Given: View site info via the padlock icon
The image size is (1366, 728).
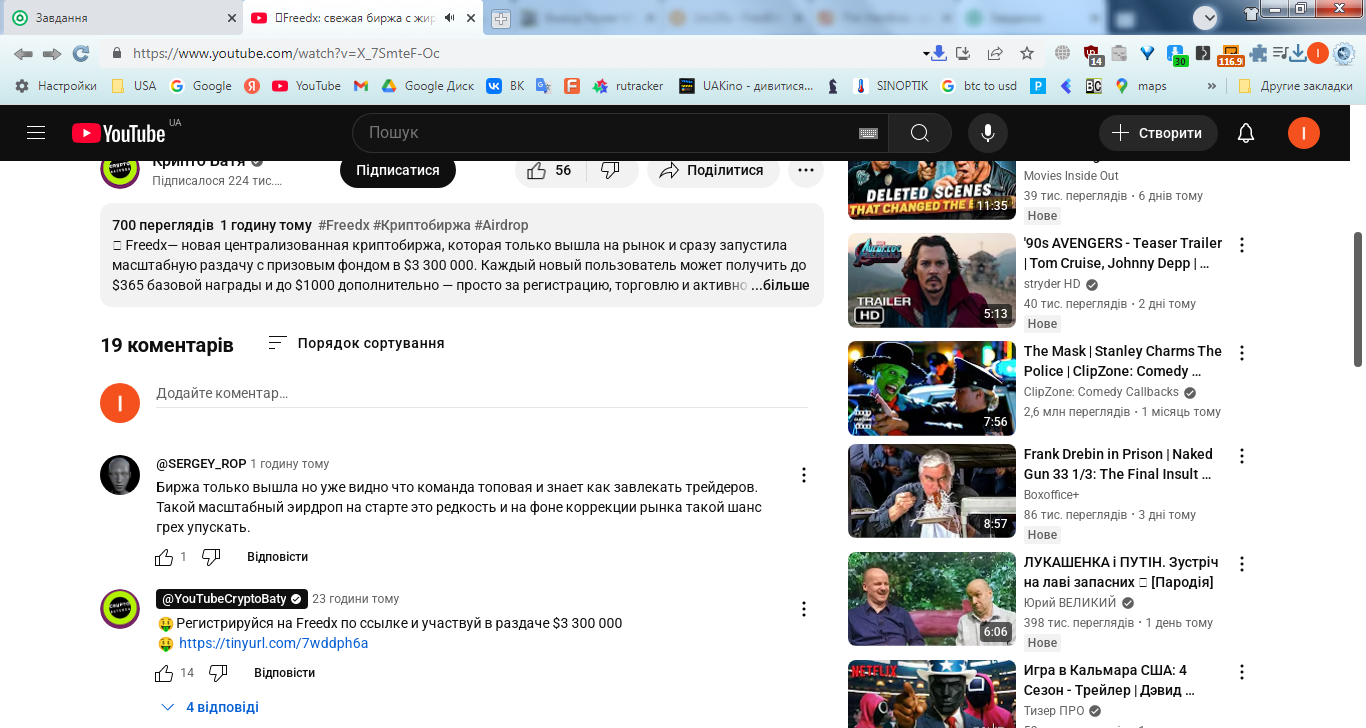Looking at the screenshot, I should click(117, 53).
